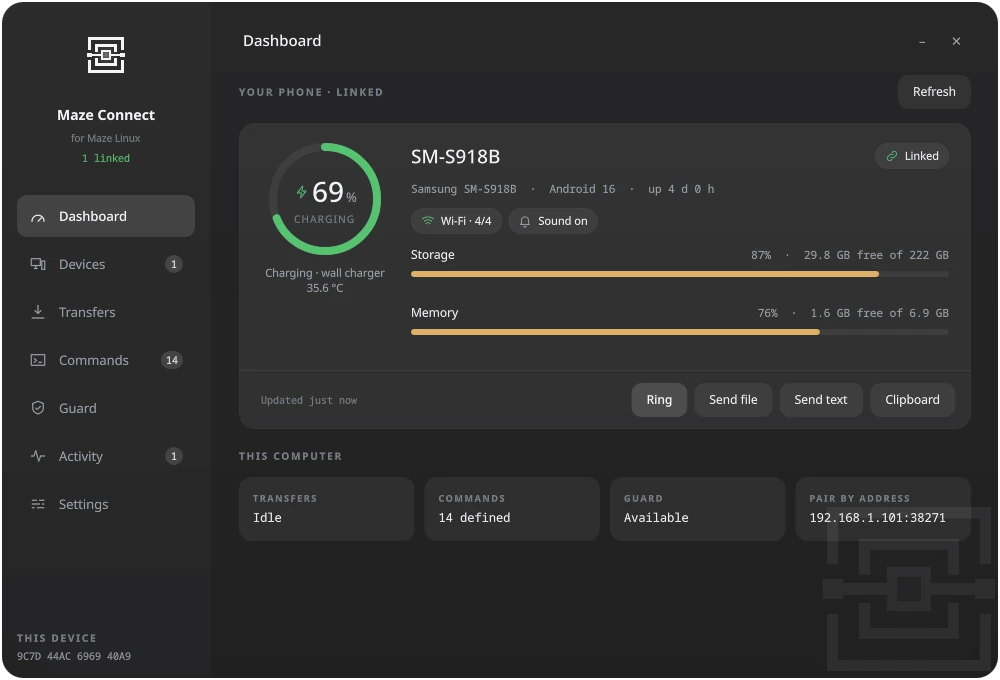Click the device ID 9C7D 44AC 6969 40A9

coord(74,656)
